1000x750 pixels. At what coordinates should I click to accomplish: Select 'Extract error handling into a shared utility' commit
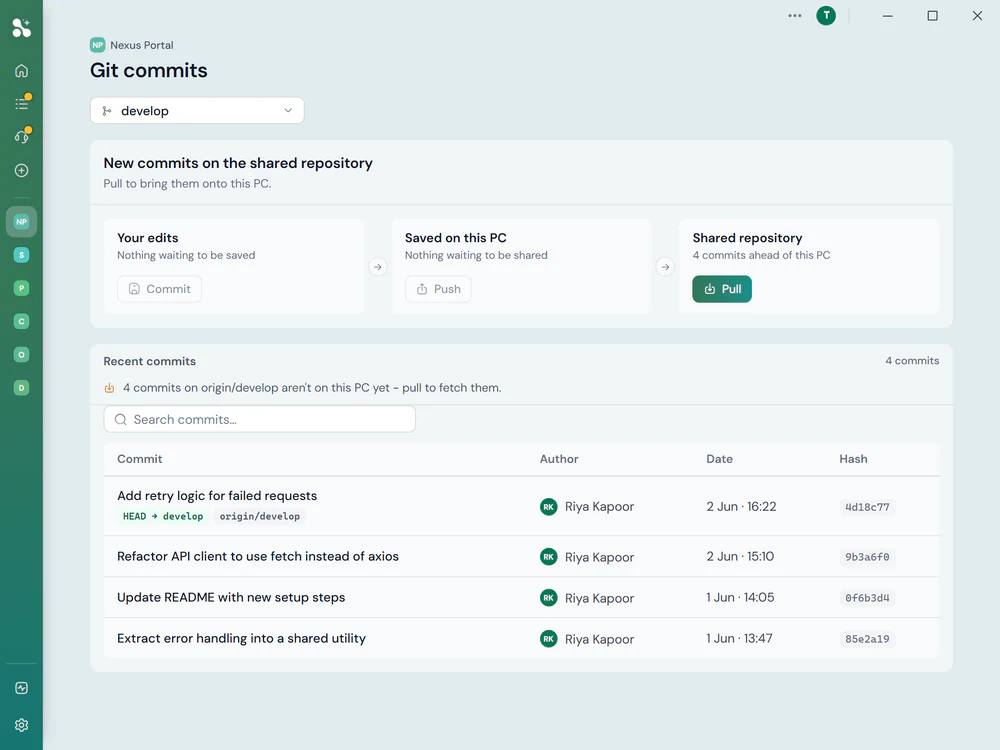522,638
